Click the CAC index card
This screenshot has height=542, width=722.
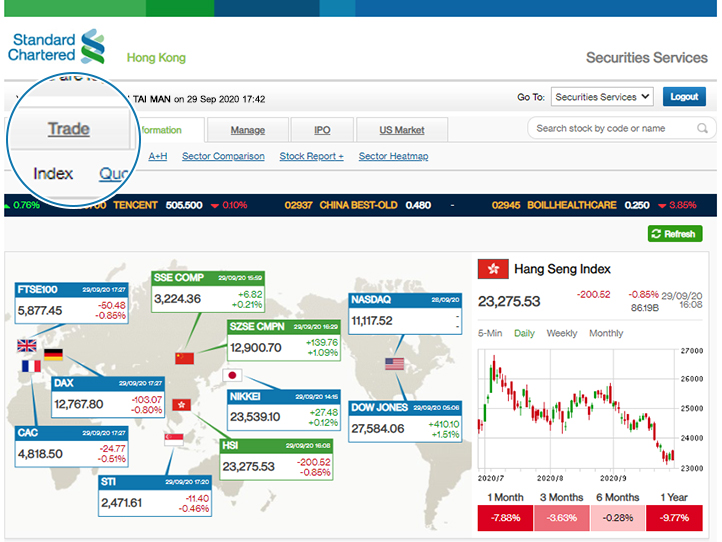pyautogui.click(x=71, y=447)
